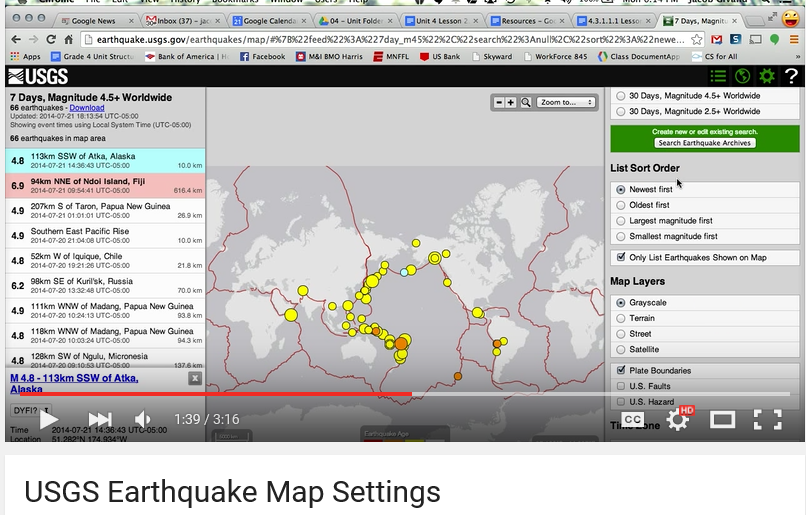Go forward in browser history
Viewport: 806px width, 515px height.
click(33, 40)
